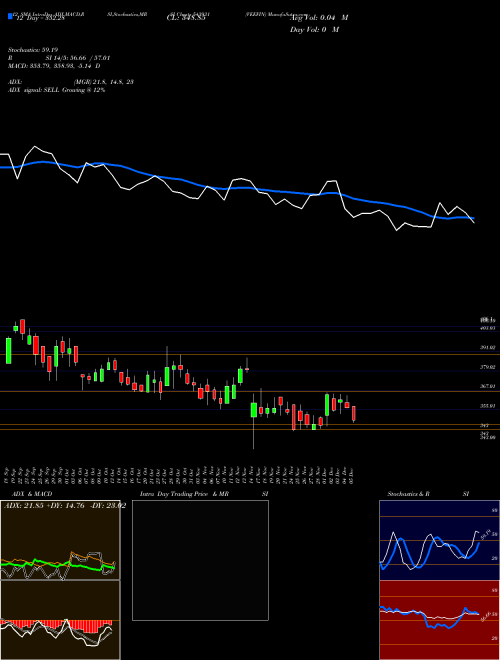Click the 342.66 price axis label
The height and width of the screenshot is (660, 500).
(488, 438)
